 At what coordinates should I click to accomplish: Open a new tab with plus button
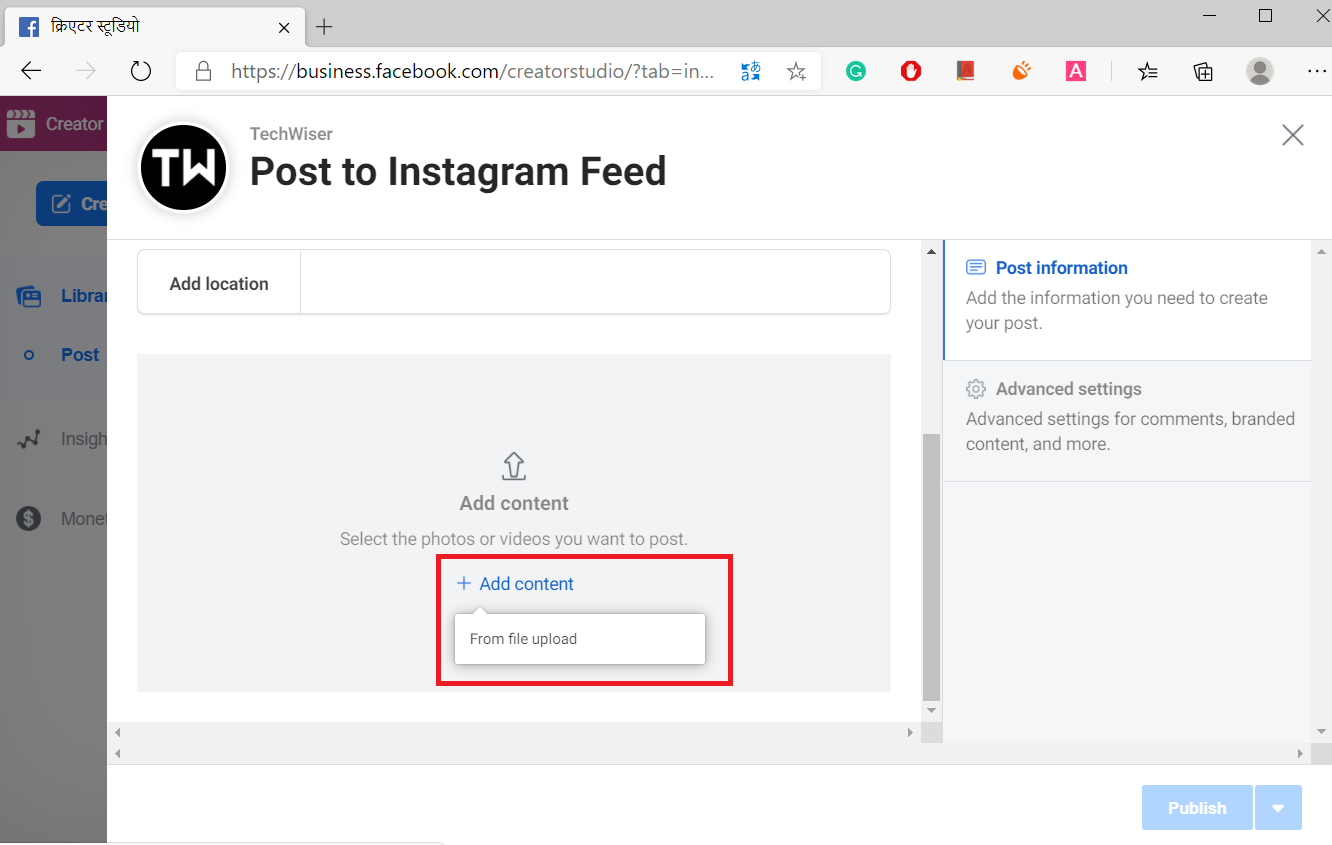coord(324,27)
